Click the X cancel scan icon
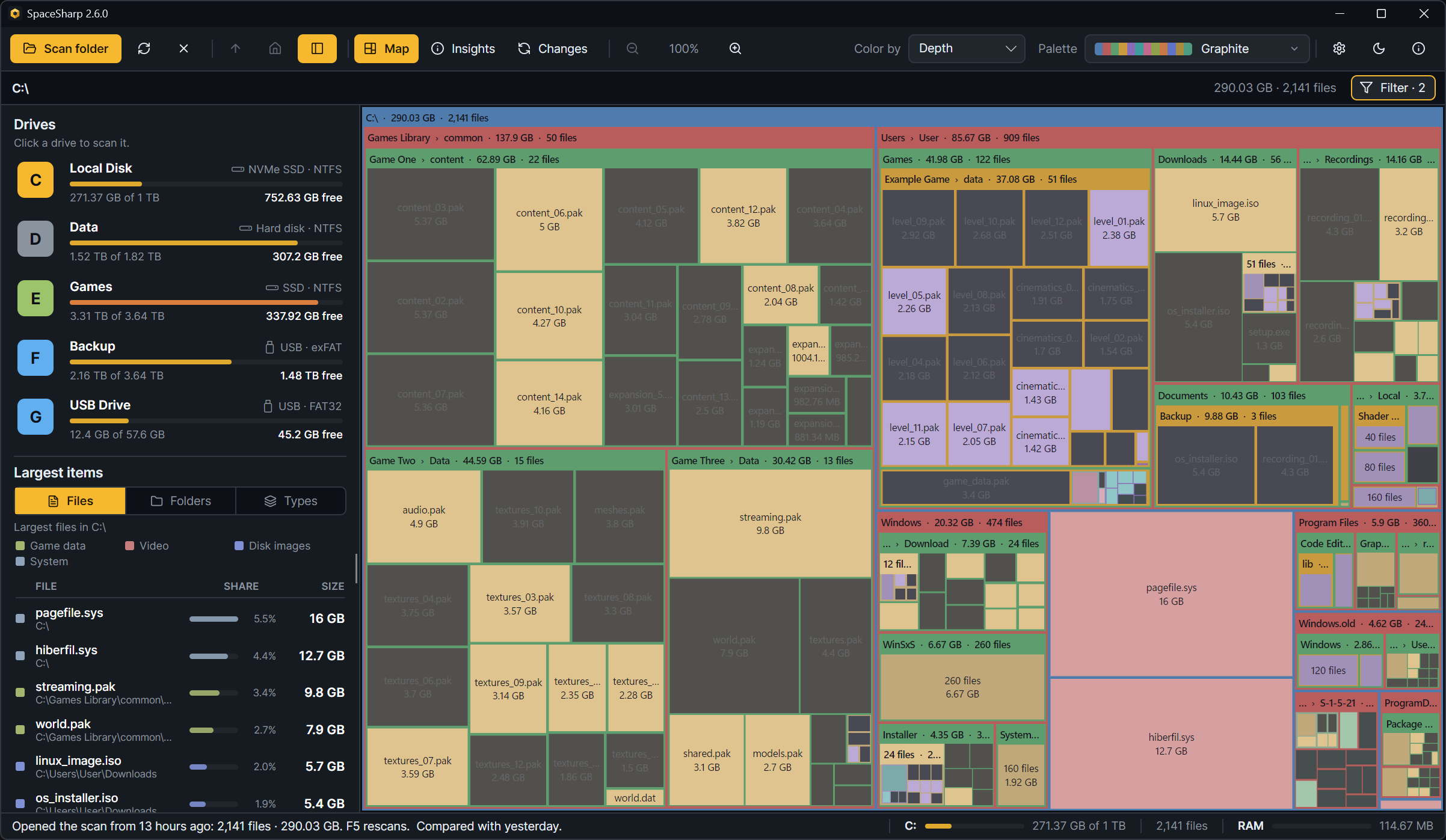1446x840 pixels. tap(184, 49)
